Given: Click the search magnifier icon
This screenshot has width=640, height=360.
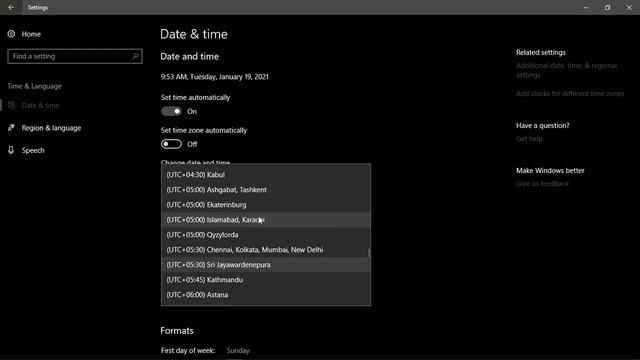Looking at the screenshot, I should coord(136,56).
